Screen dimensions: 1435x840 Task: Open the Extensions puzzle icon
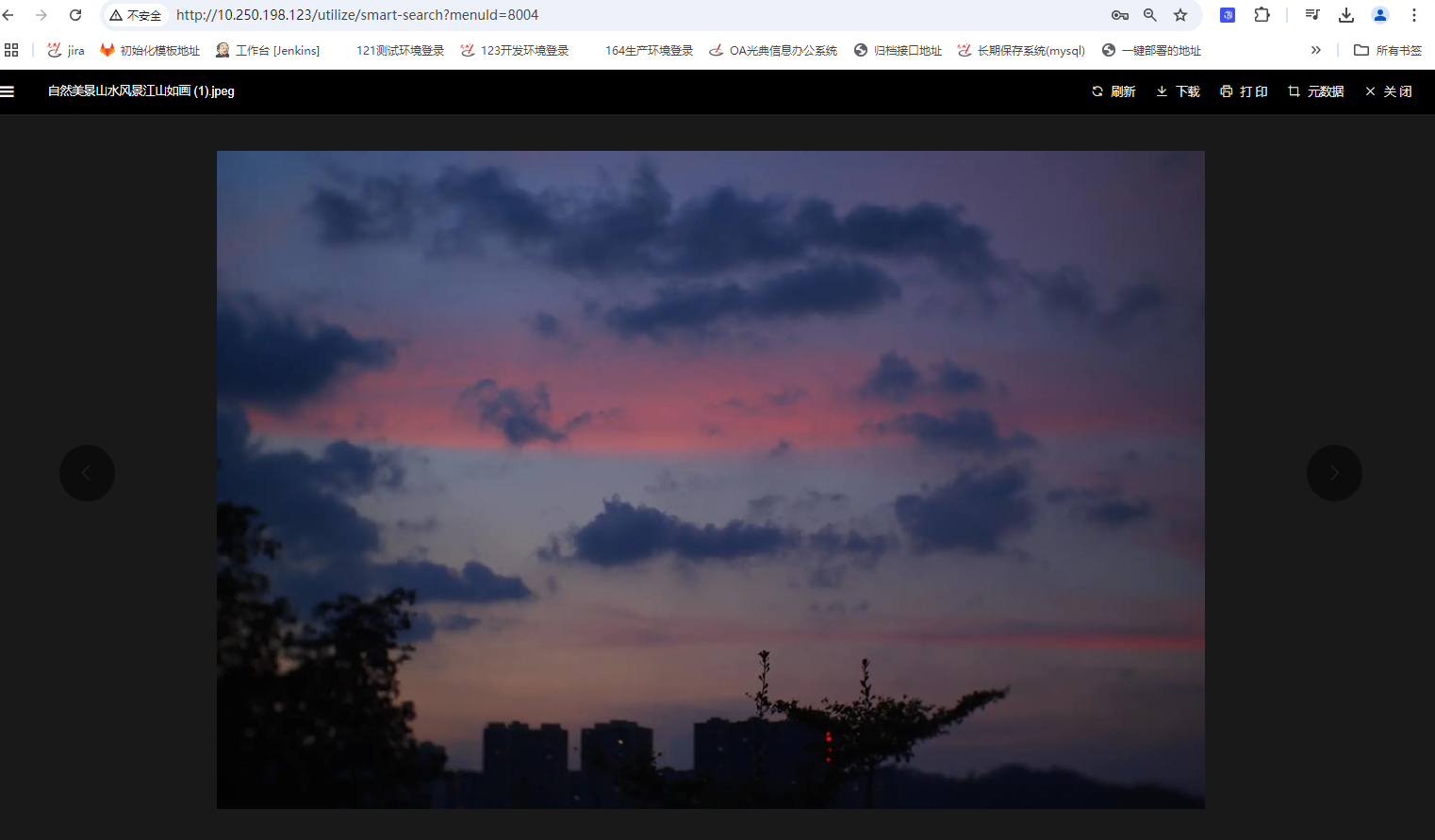coord(1262,15)
